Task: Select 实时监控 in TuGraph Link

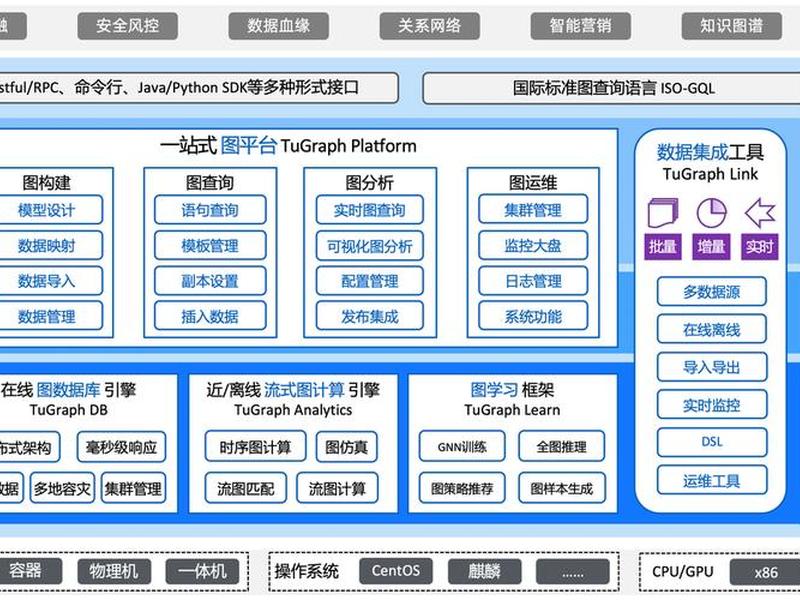Action: click(x=712, y=405)
